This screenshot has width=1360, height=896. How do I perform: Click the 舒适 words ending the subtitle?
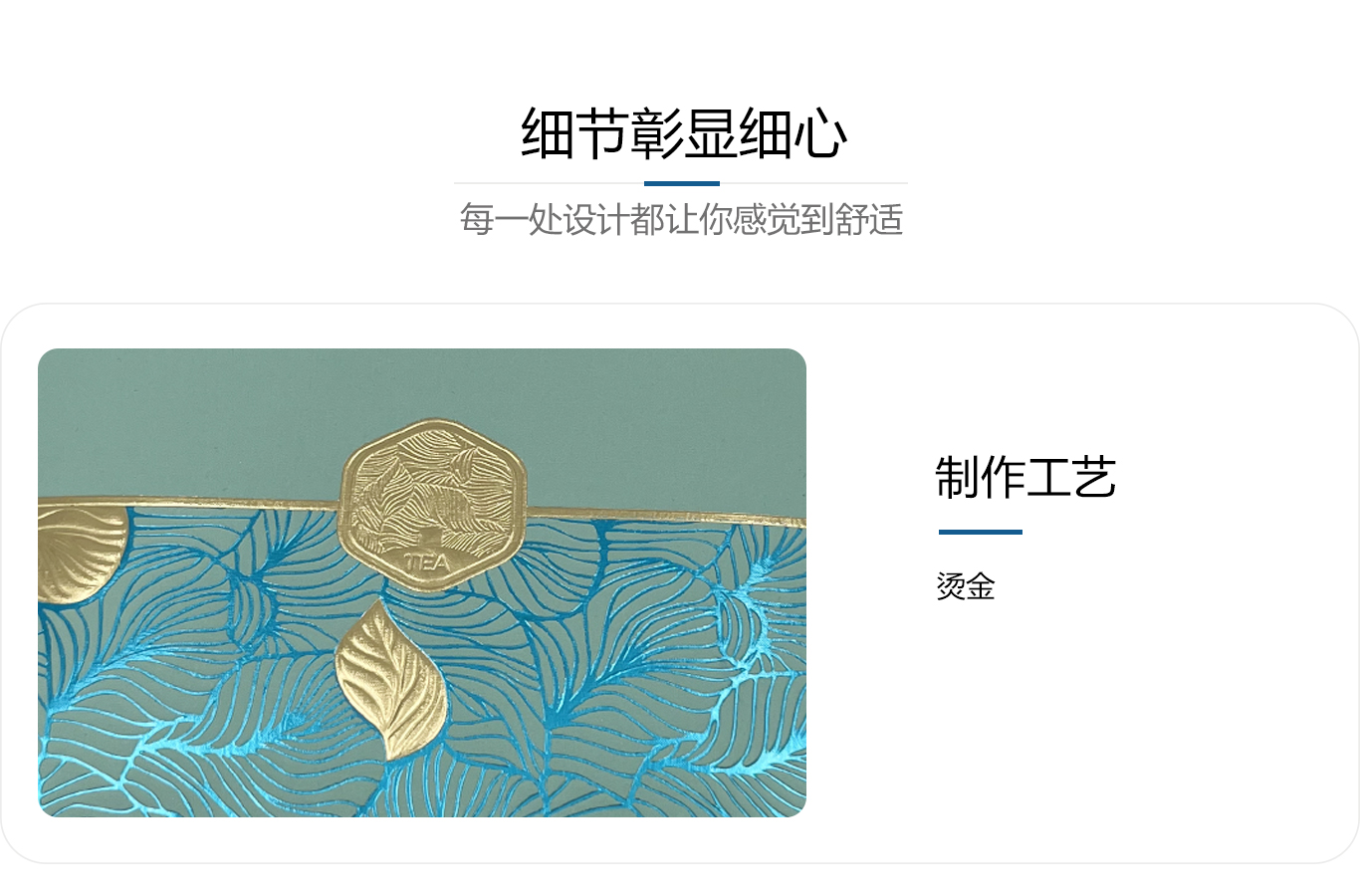pyautogui.click(x=869, y=219)
